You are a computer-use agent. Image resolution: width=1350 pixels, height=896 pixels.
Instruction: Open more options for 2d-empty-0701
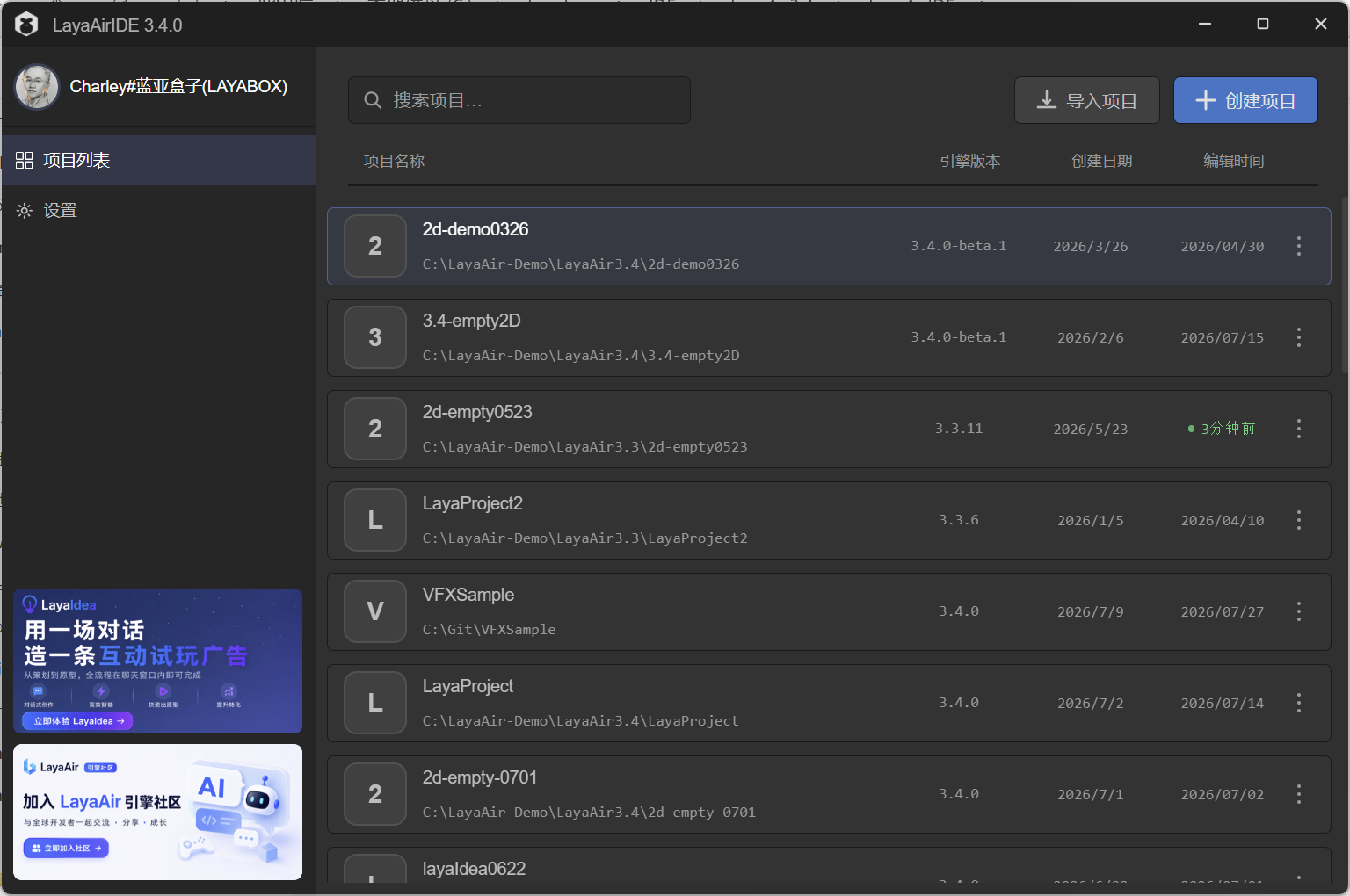coord(1299,794)
